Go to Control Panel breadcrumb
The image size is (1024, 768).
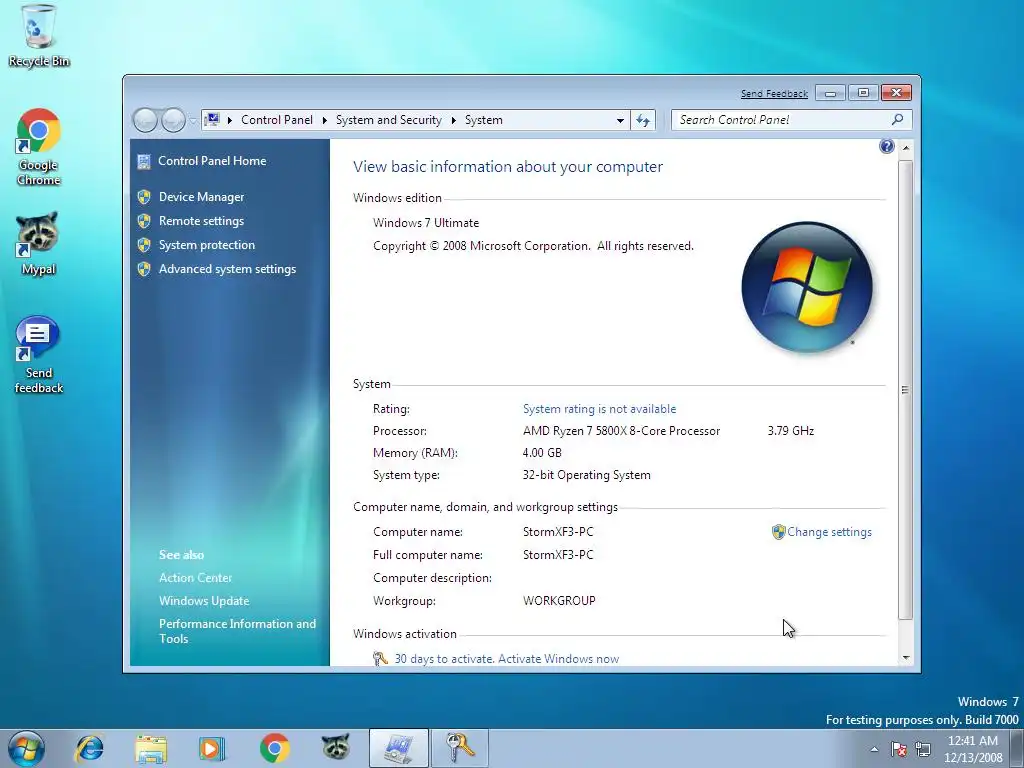pyautogui.click(x=277, y=120)
